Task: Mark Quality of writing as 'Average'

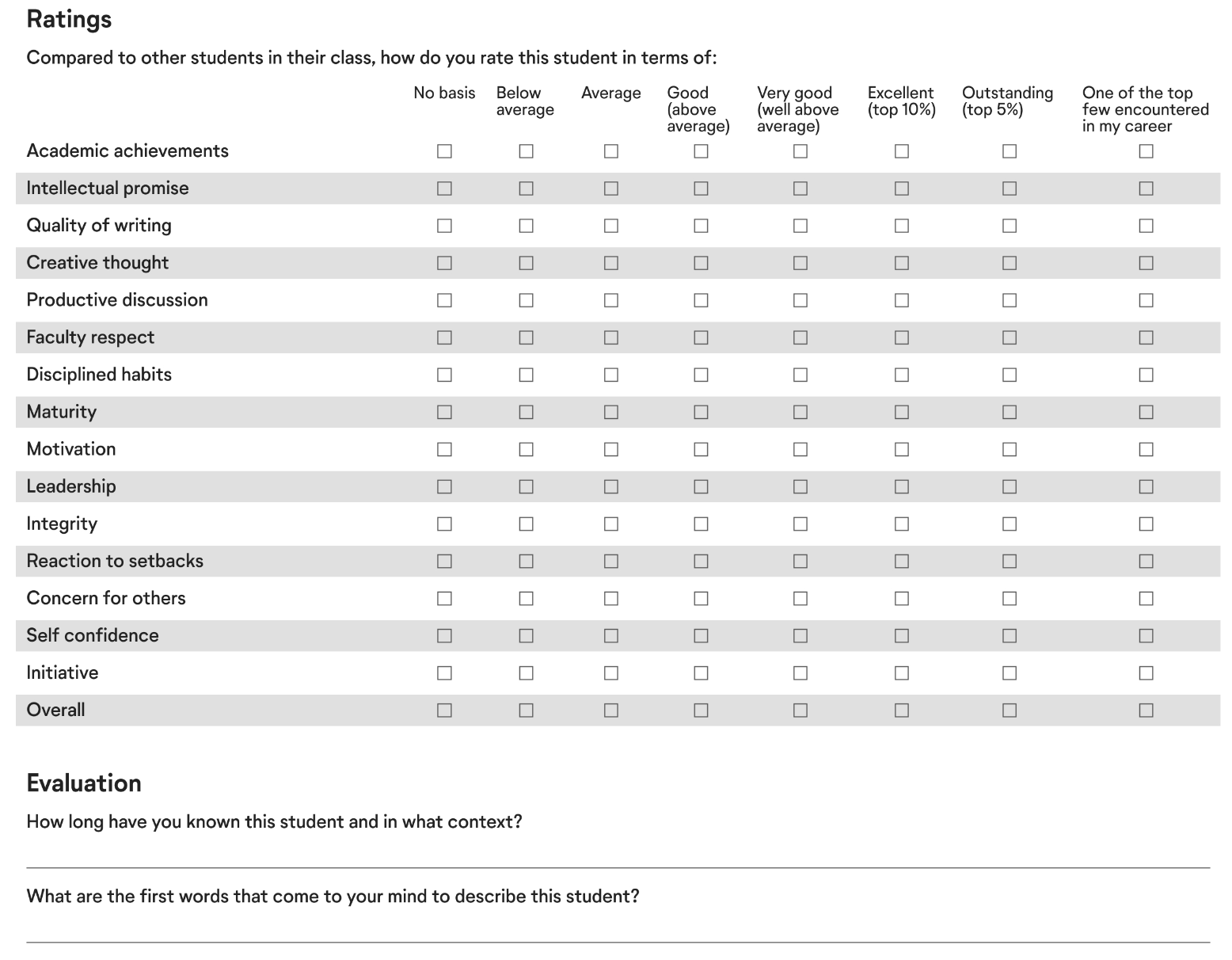Action: tap(610, 225)
